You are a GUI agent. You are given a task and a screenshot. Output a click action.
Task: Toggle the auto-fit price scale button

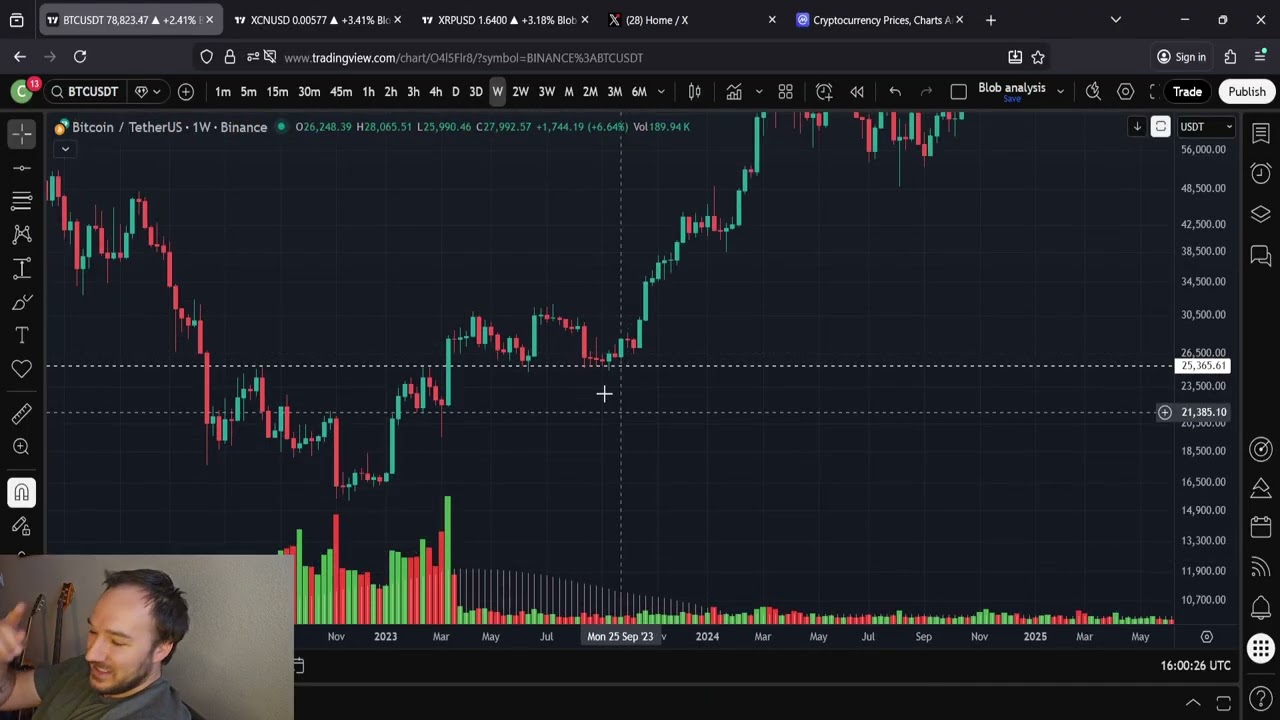coord(1160,127)
